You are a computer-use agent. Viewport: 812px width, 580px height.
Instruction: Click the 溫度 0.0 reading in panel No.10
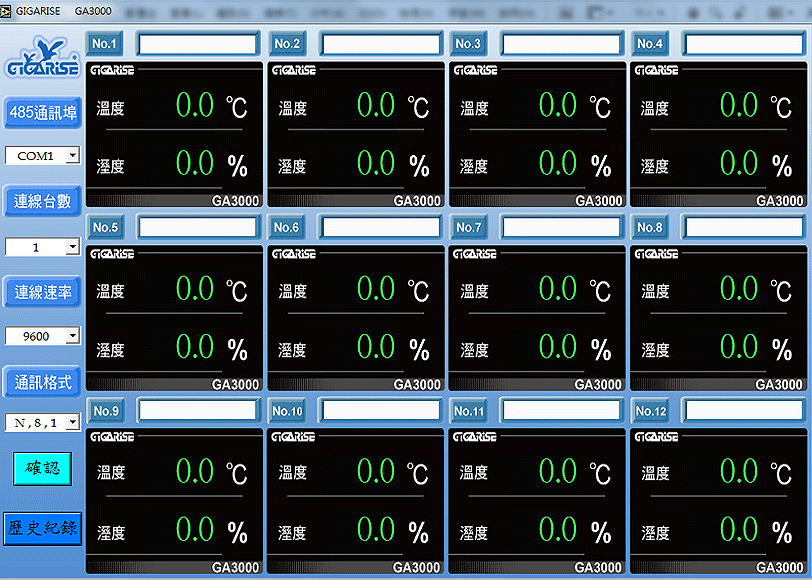point(376,471)
